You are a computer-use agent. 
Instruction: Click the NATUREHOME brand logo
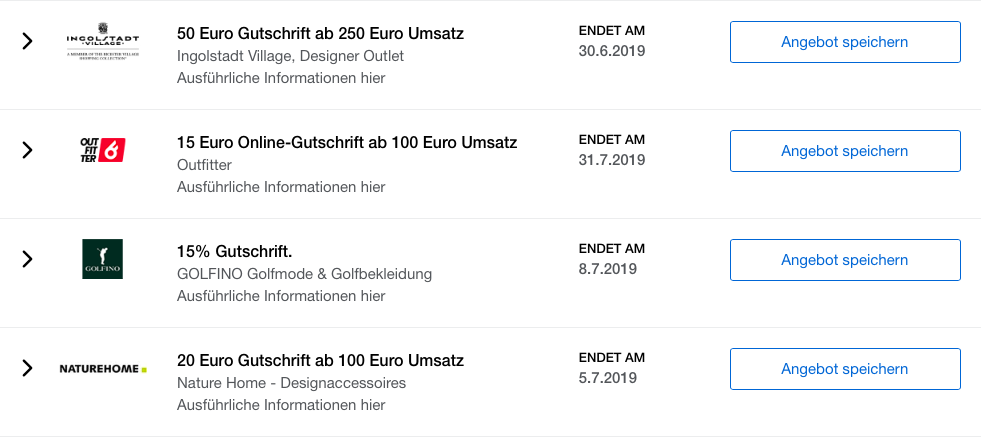(102, 369)
